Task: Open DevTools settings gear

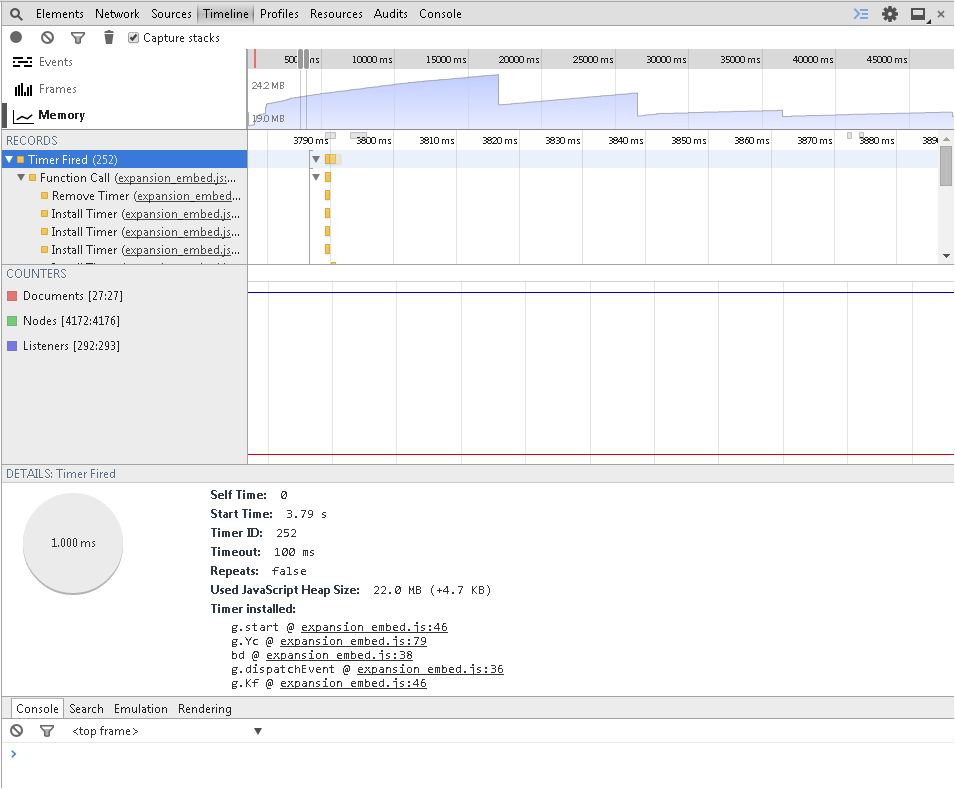Action: tap(889, 14)
